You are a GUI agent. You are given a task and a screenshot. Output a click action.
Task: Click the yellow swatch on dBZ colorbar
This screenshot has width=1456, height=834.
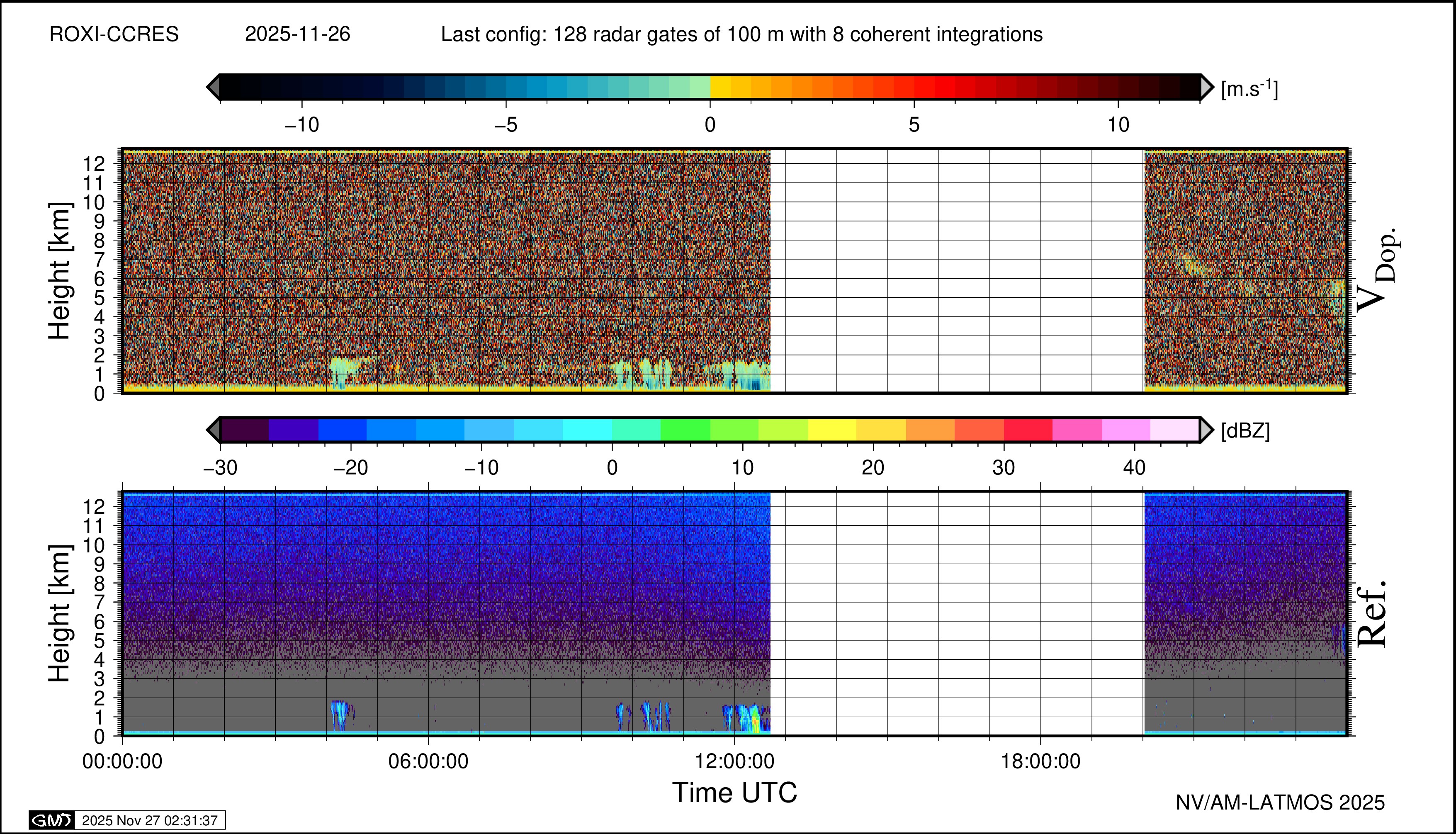pyautogui.click(x=832, y=430)
